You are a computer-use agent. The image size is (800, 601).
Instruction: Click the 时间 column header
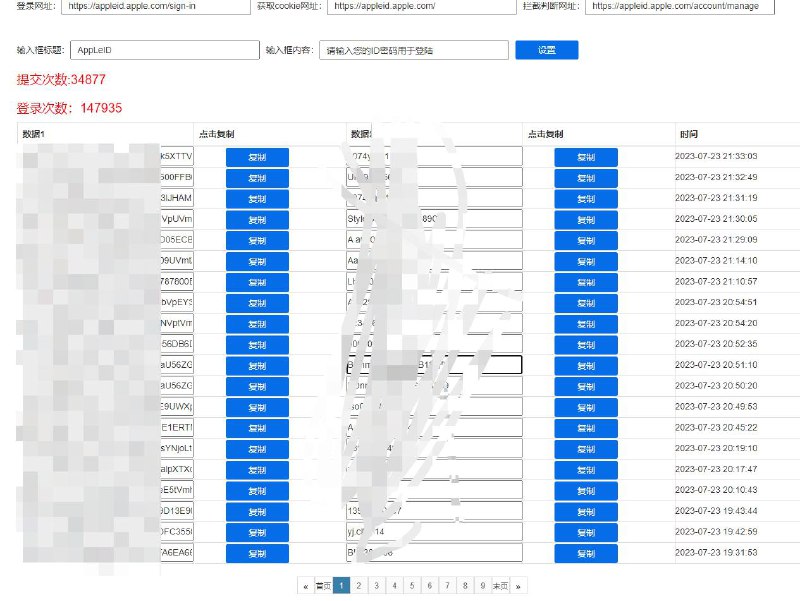point(686,134)
